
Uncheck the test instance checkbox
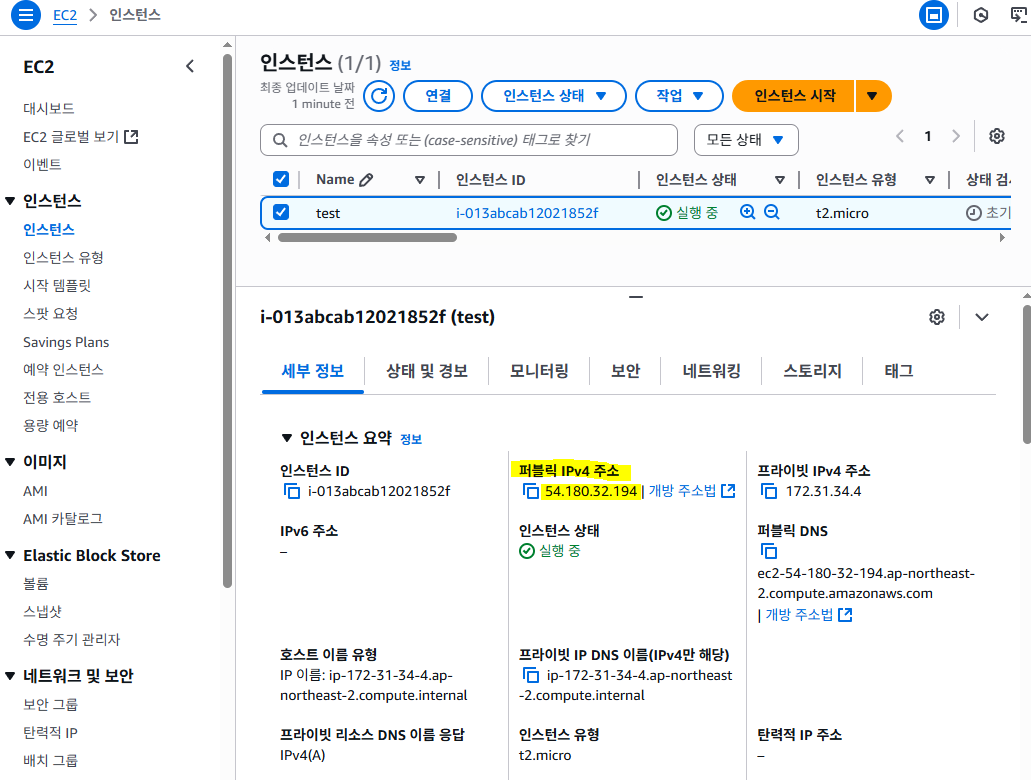pos(281,212)
